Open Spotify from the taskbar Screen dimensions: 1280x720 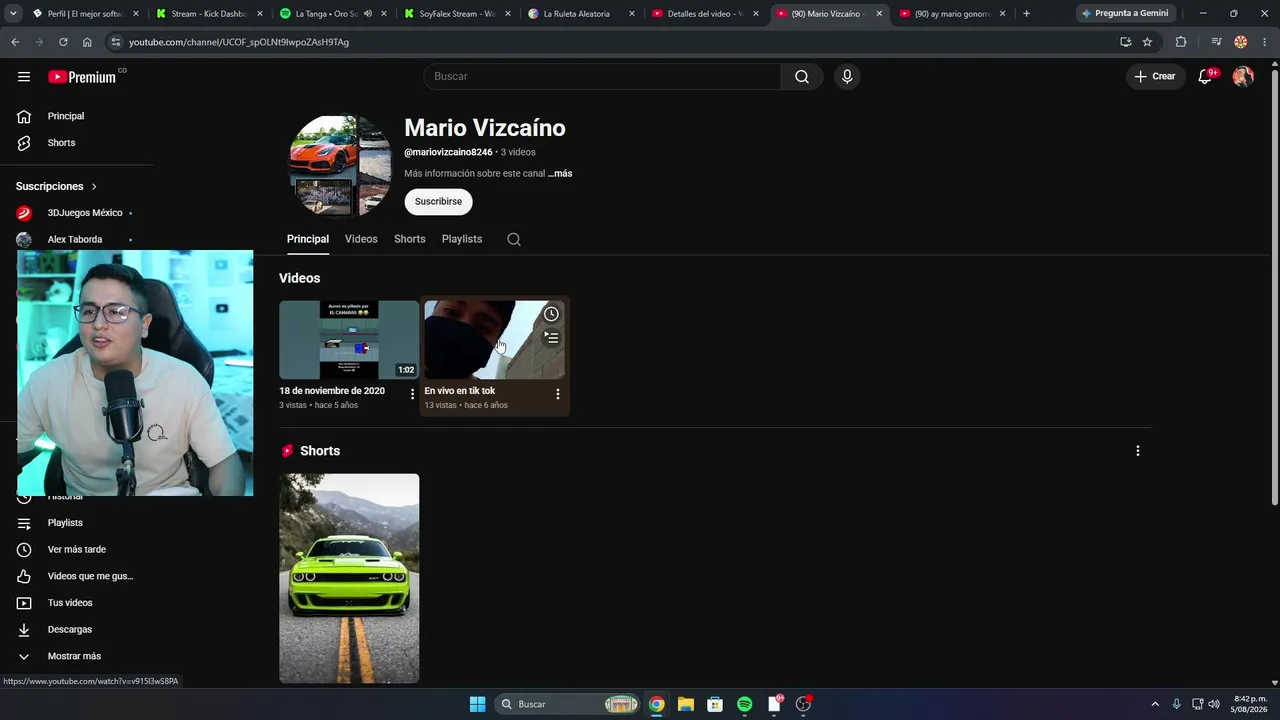(745, 704)
